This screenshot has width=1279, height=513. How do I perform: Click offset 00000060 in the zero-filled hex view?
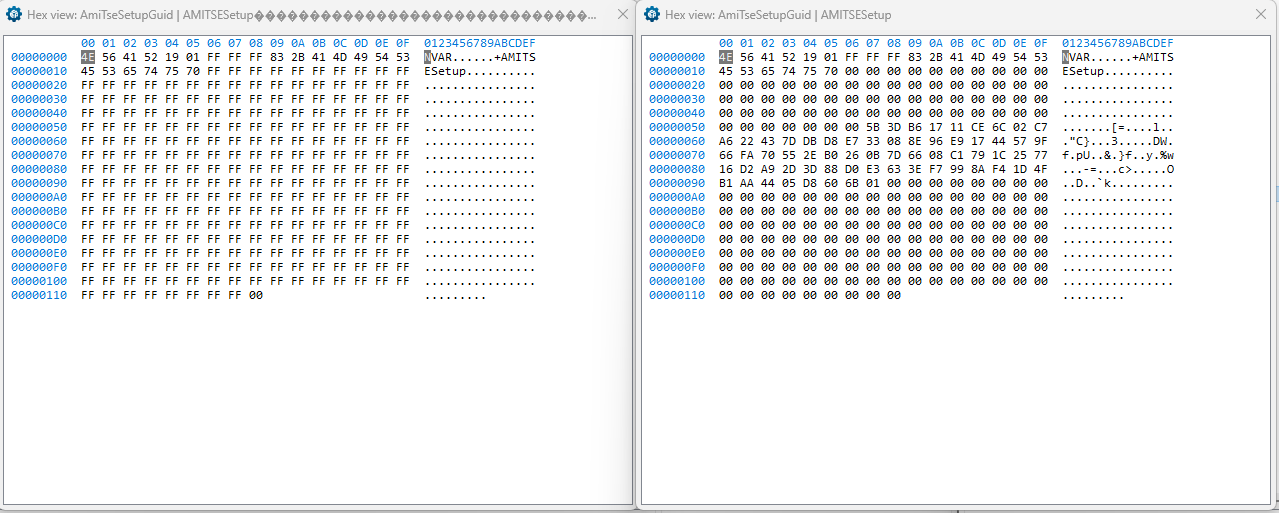(x=677, y=141)
